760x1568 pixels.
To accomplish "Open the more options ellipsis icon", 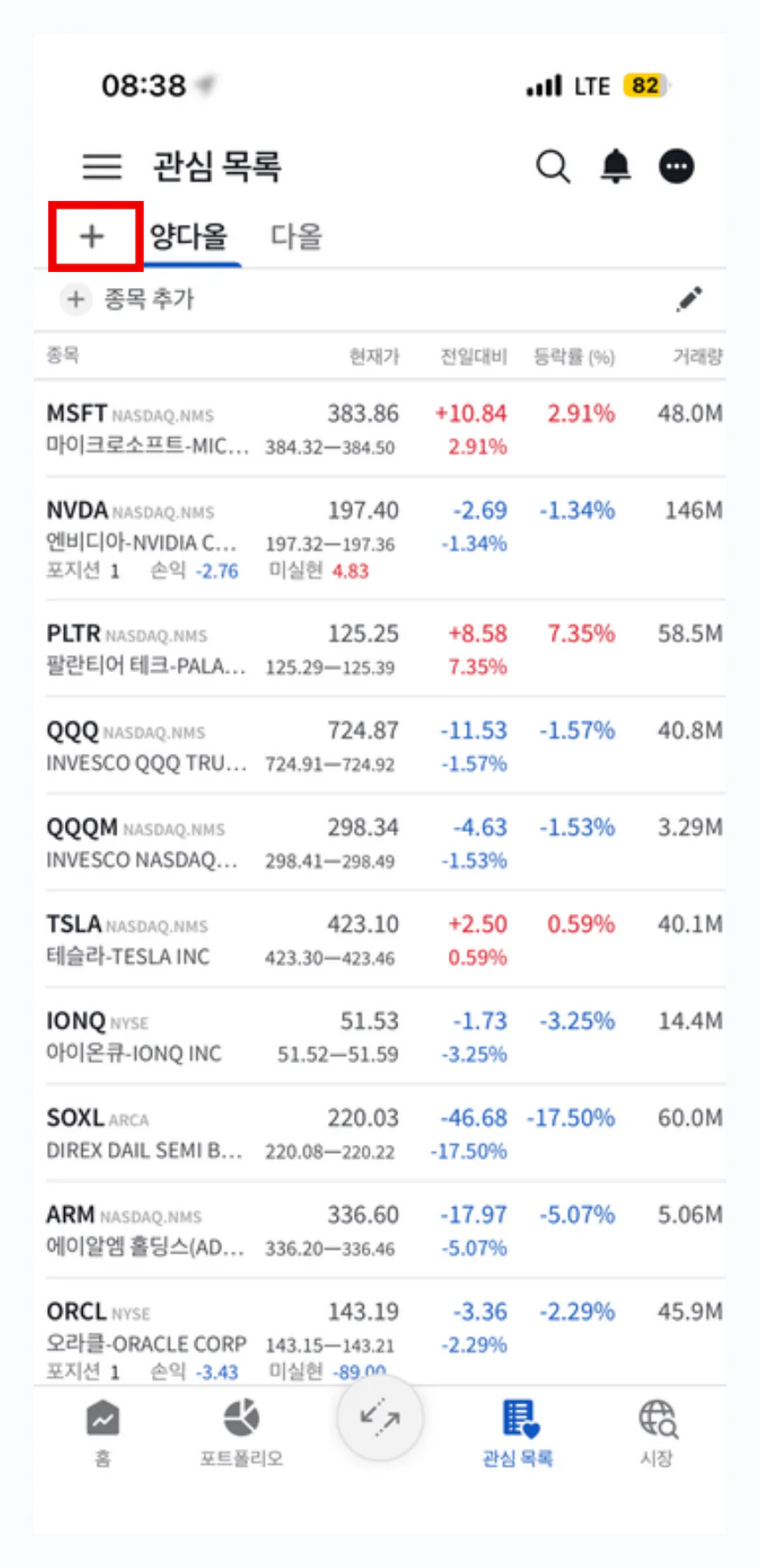I will (676, 166).
